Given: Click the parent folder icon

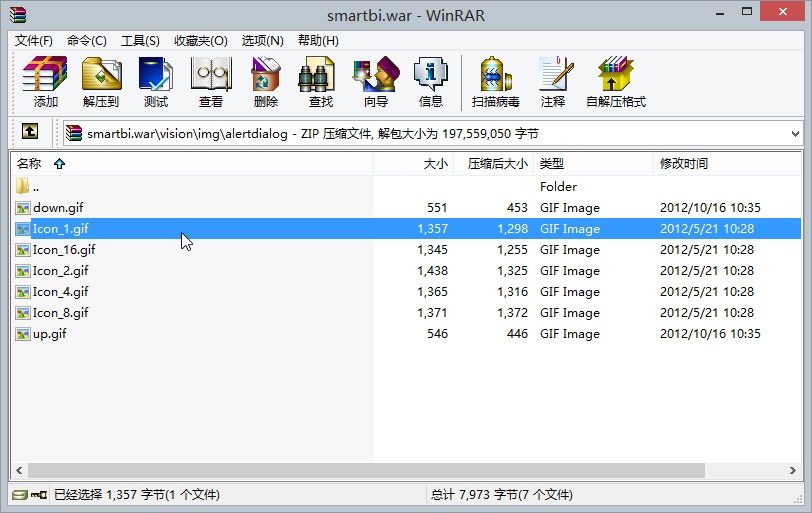Looking at the screenshot, I should click(22, 186).
